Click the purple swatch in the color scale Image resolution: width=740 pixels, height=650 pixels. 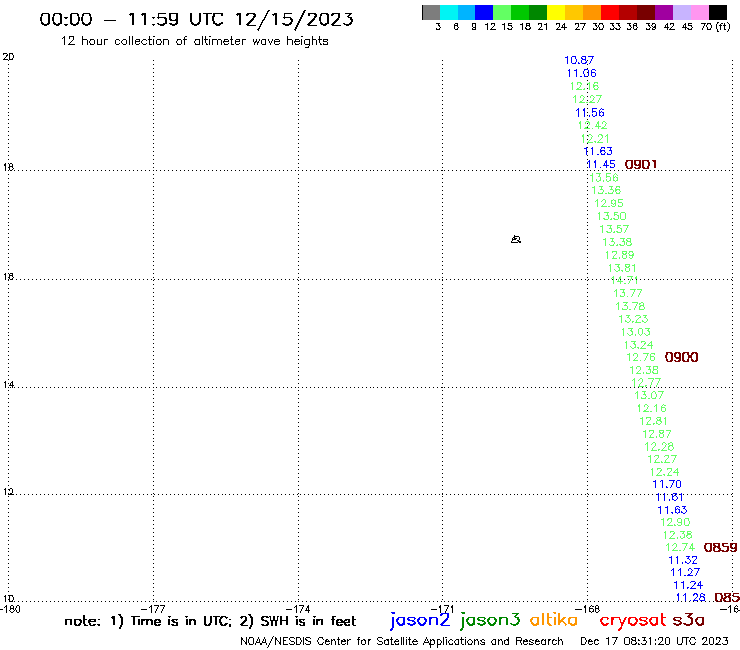tap(663, 12)
